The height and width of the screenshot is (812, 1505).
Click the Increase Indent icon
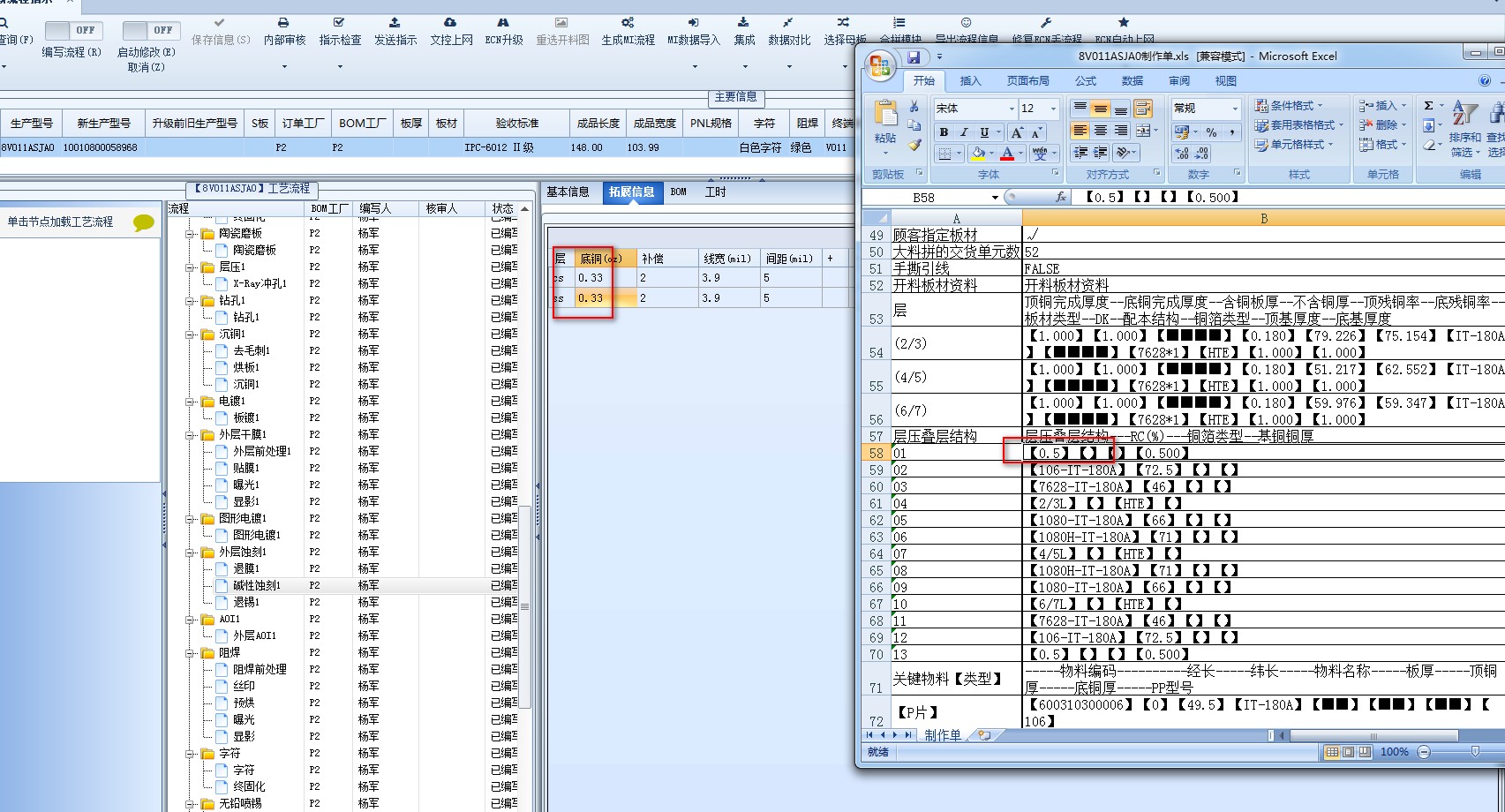pyautogui.click(x=1101, y=153)
